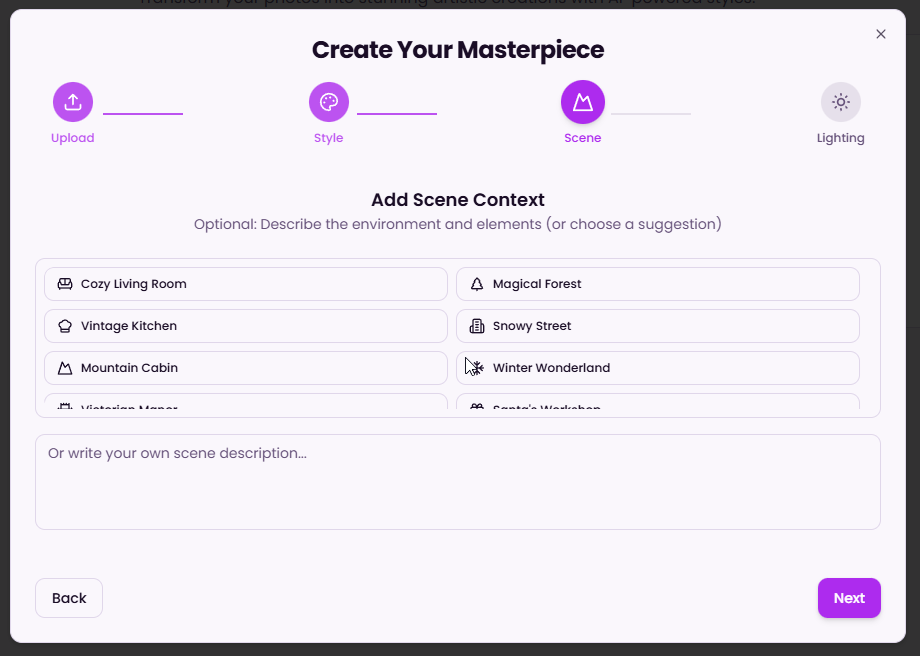
Task: Go to the Upload step label
Action: pyautogui.click(x=73, y=138)
